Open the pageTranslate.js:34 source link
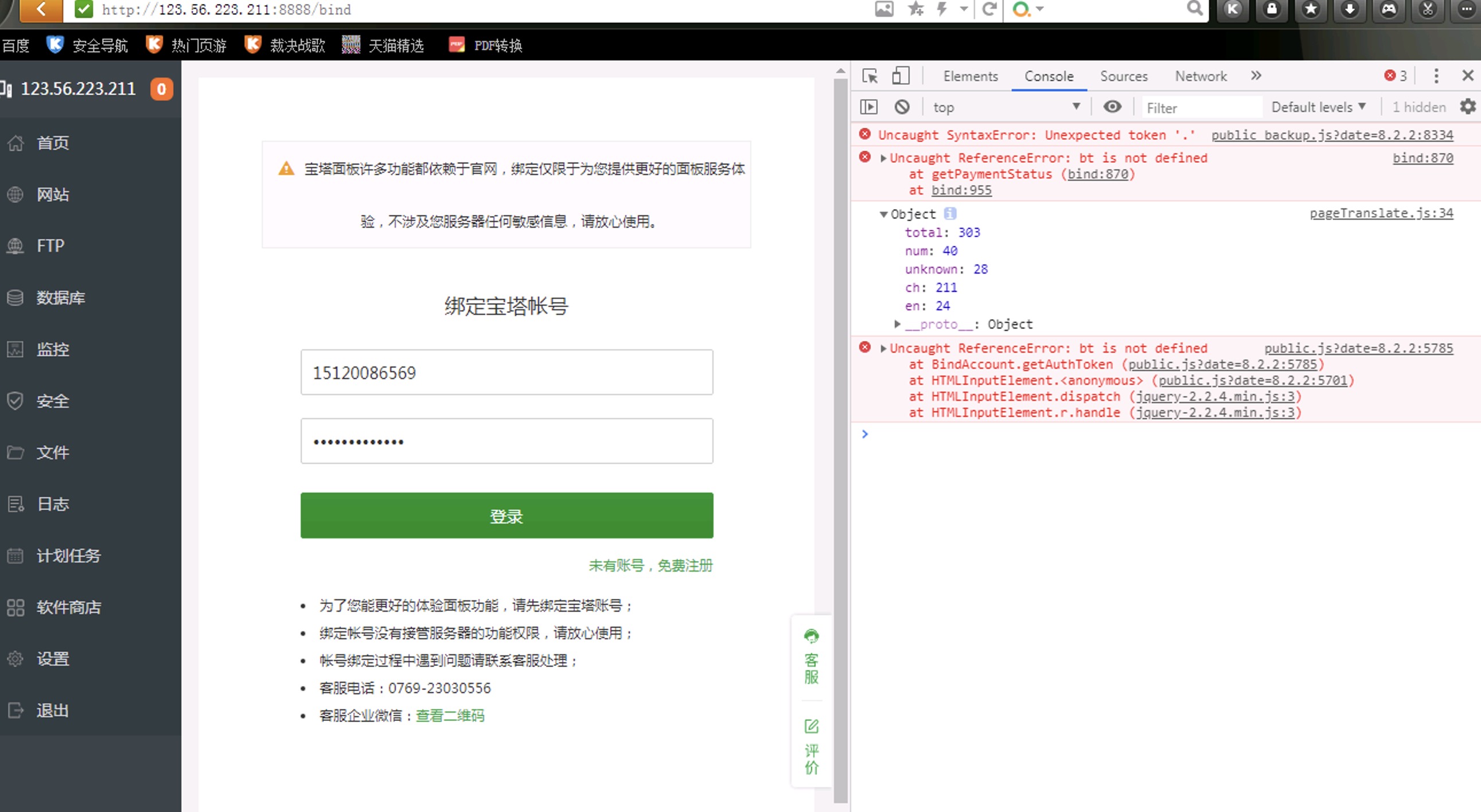Viewport: 1481px width, 812px height. click(1382, 213)
